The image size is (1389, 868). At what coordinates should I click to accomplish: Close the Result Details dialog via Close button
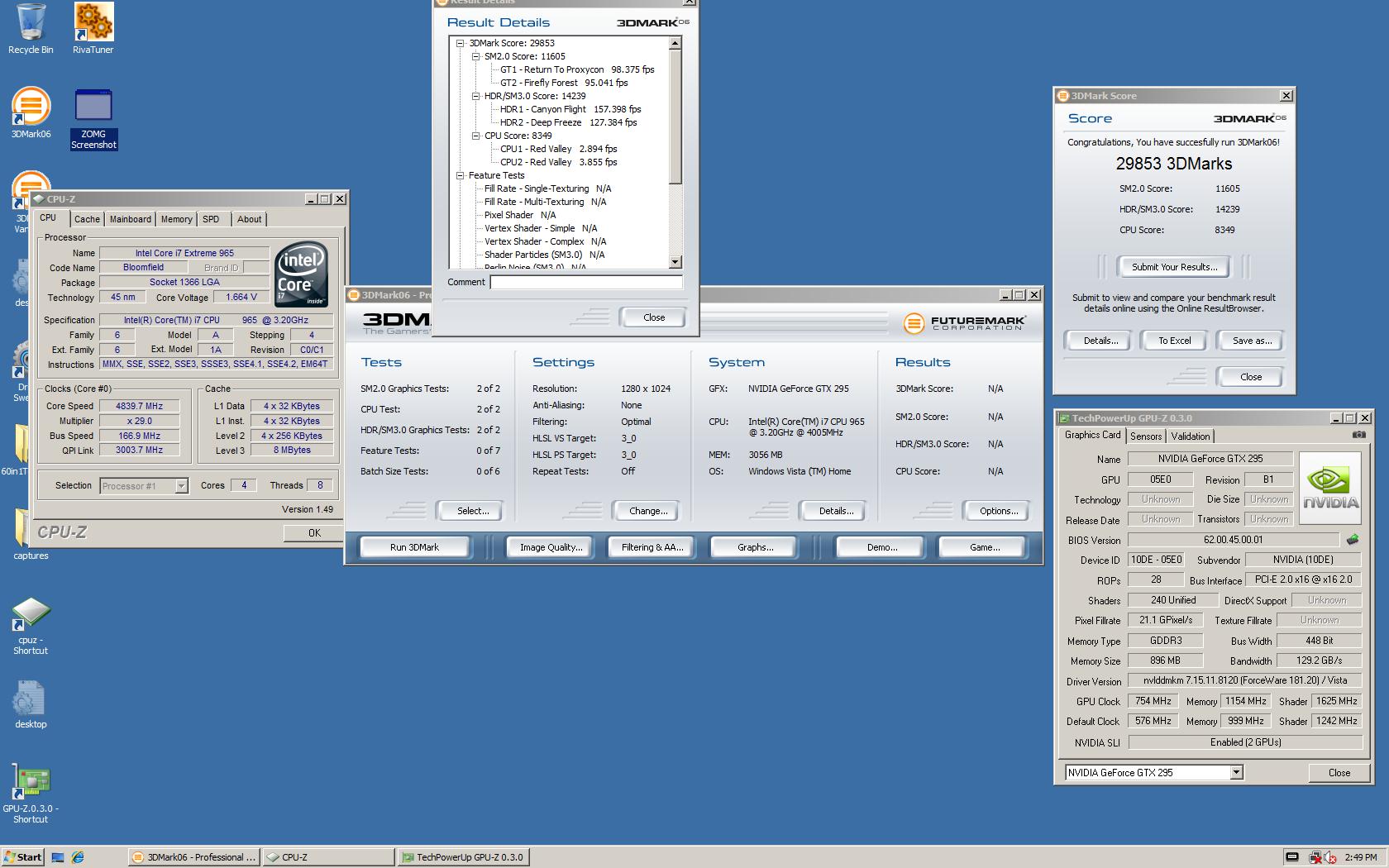(x=653, y=317)
